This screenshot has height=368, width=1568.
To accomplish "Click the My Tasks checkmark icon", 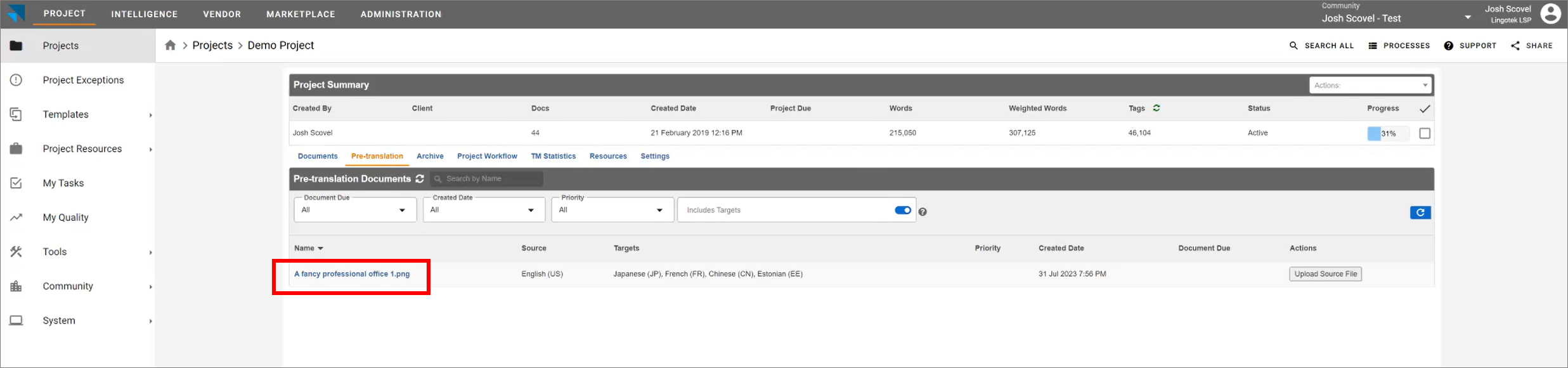I will click(x=16, y=183).
